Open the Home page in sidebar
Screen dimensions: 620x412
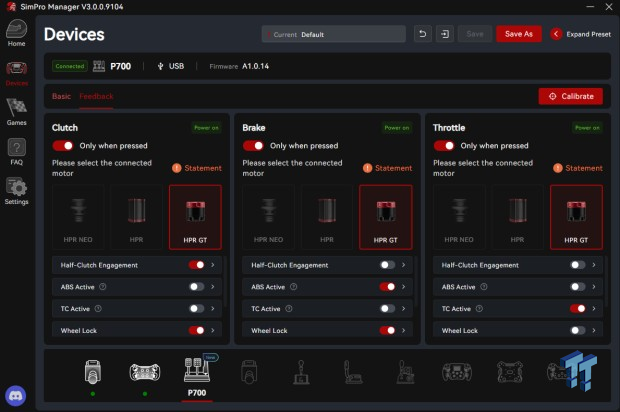click(16, 33)
